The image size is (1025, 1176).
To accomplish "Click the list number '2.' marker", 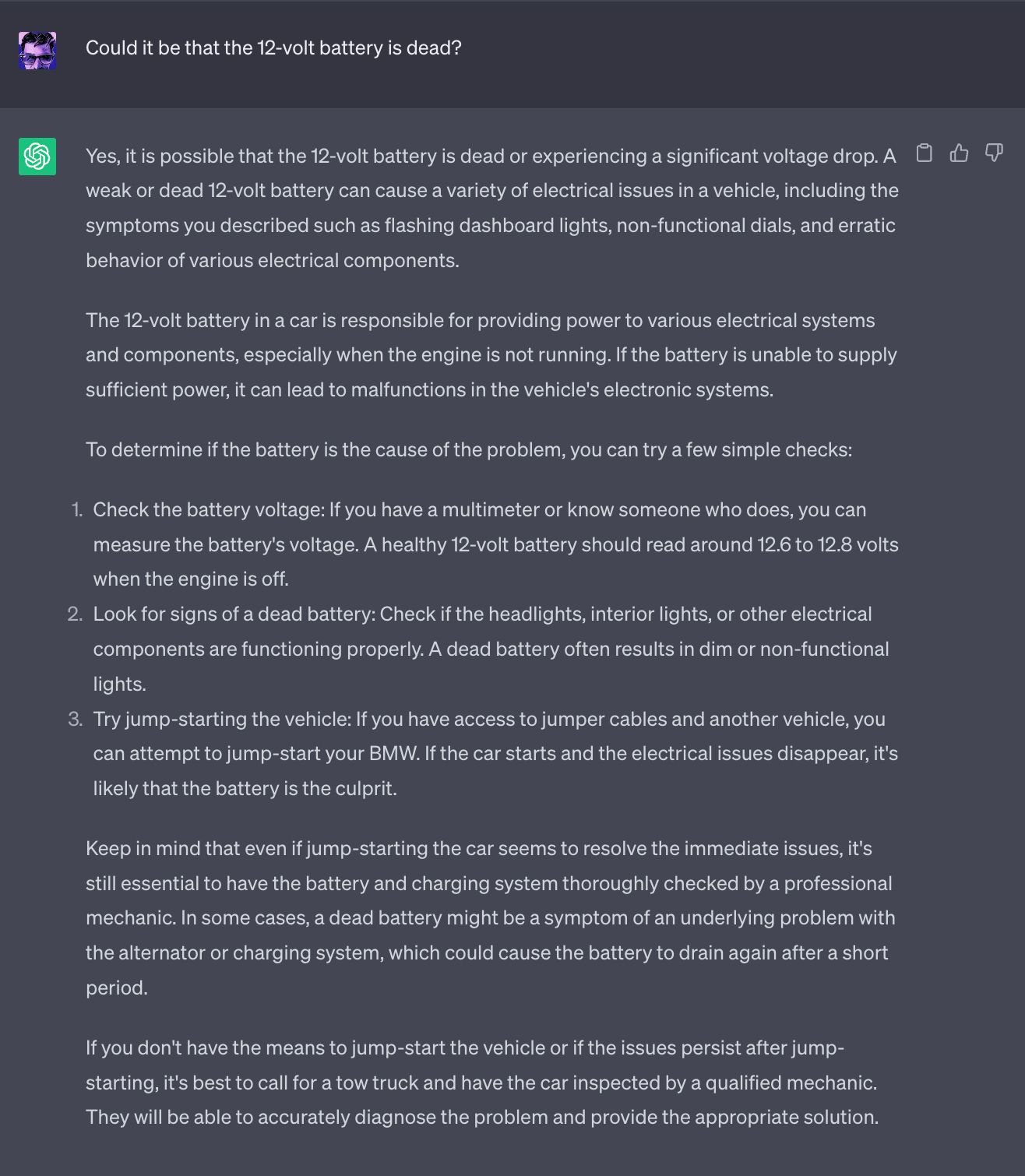I will pos(75,614).
